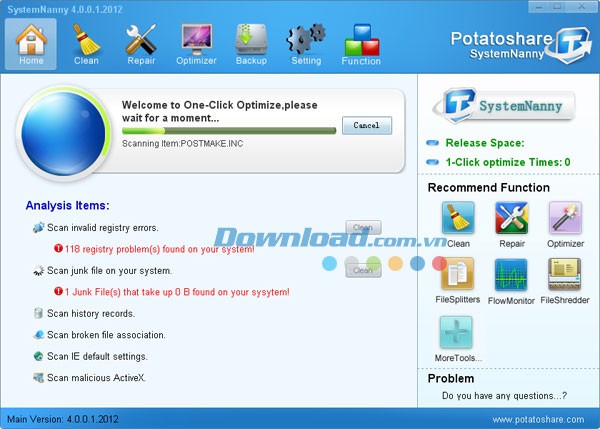Select 'Scan broken file association.' item

click(106, 335)
